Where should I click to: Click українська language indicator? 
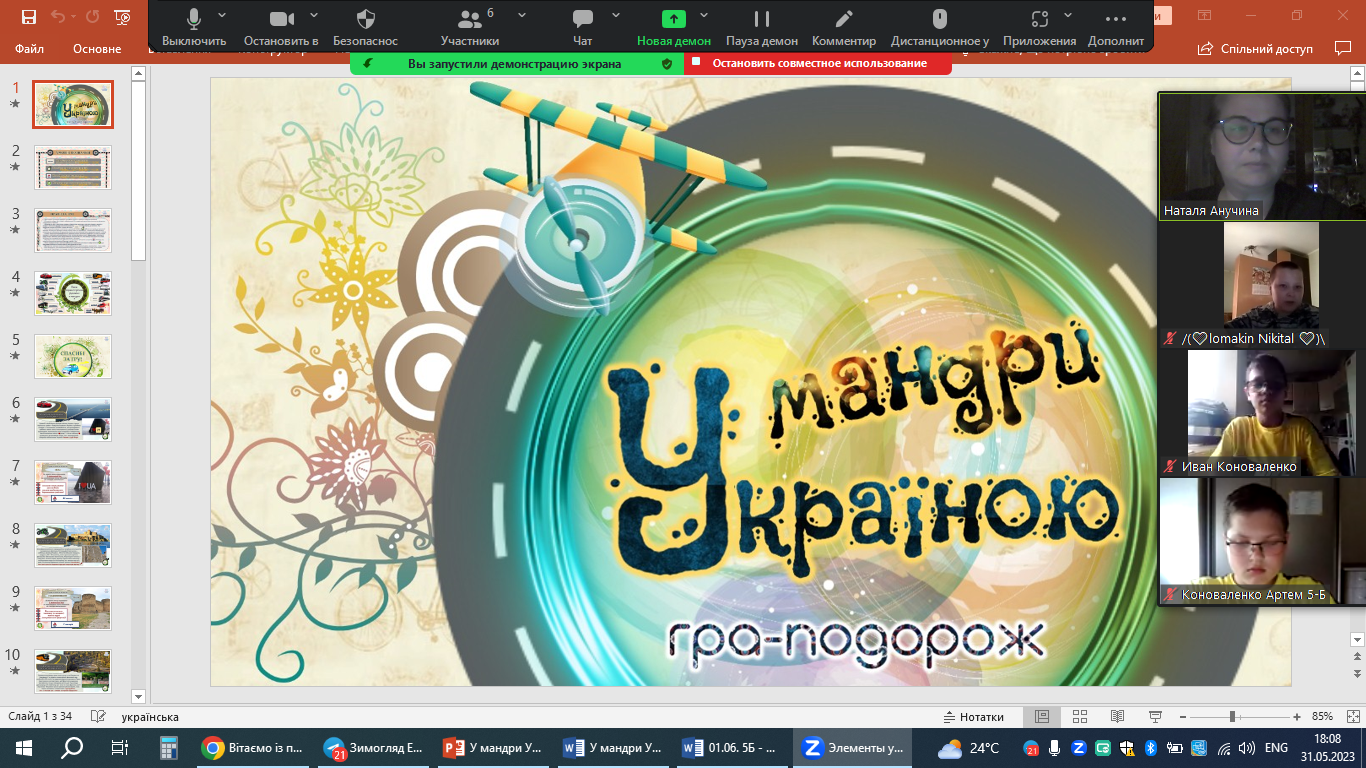[150, 717]
